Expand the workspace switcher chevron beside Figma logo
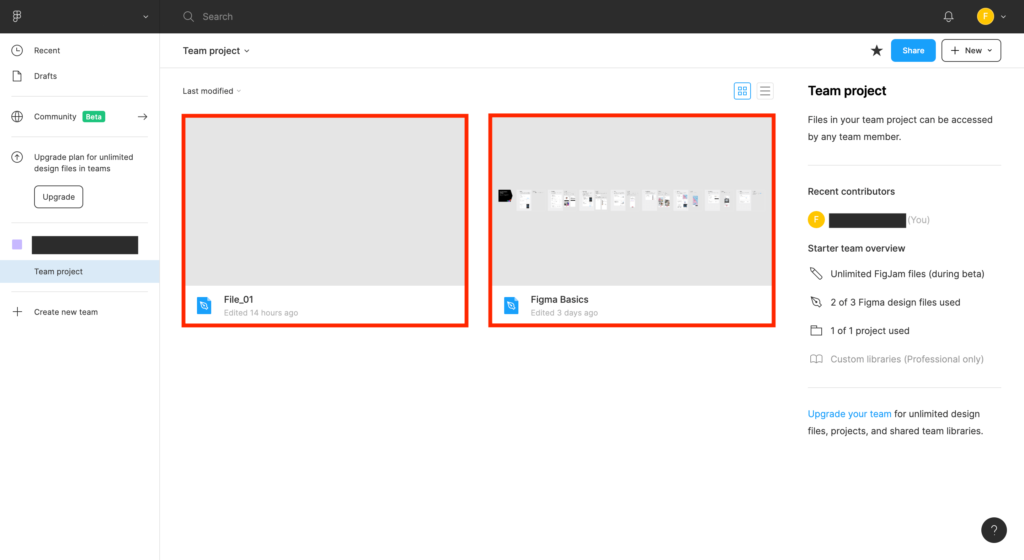 (146, 17)
